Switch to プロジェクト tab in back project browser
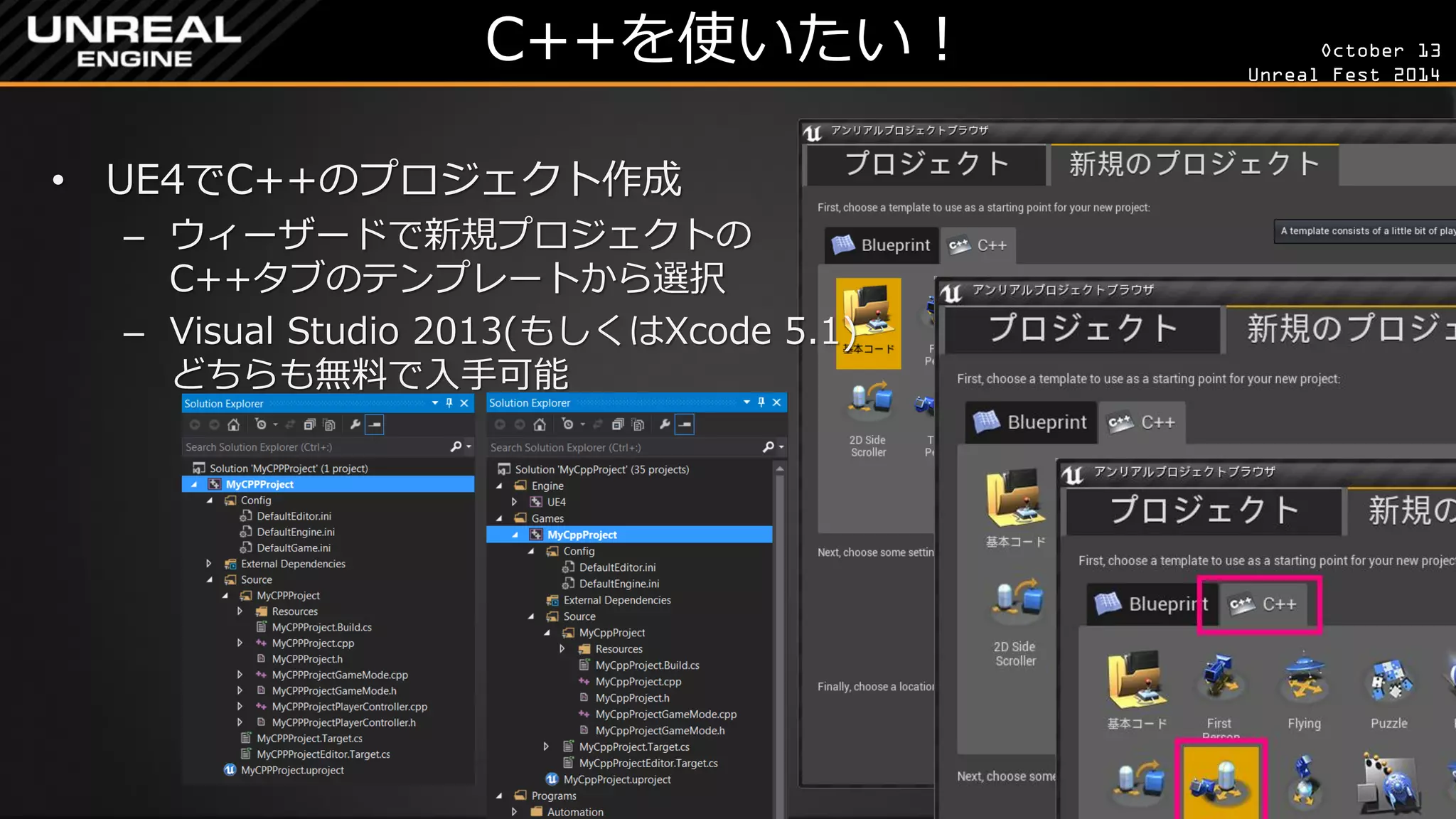This screenshot has width=1456, height=819. click(926, 164)
